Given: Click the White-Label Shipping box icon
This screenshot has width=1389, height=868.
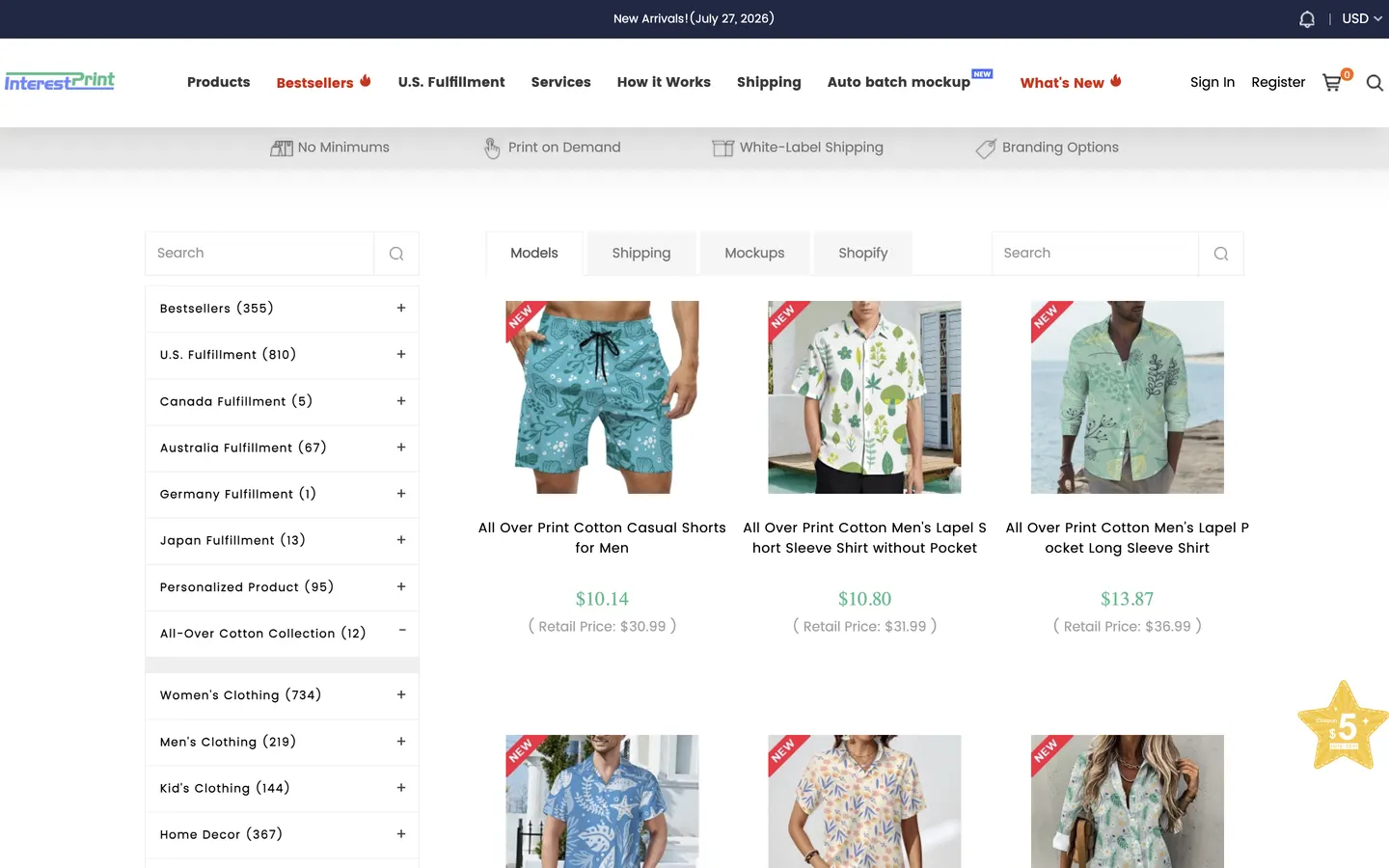Looking at the screenshot, I should [x=722, y=148].
